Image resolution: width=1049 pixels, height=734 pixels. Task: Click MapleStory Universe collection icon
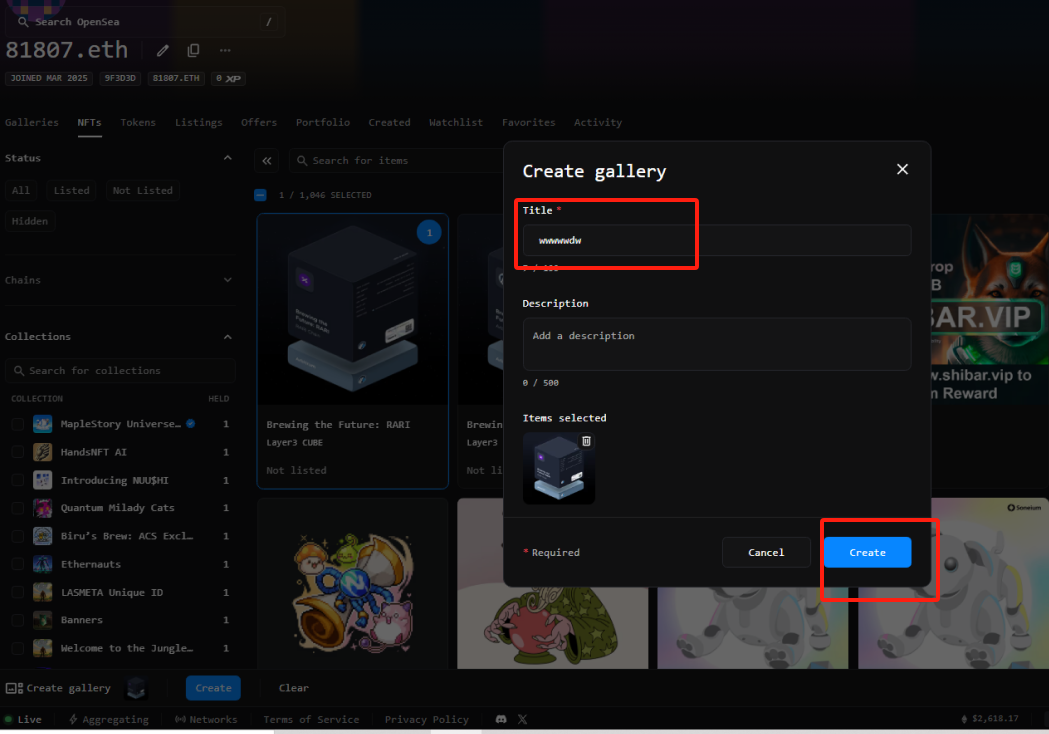43,424
